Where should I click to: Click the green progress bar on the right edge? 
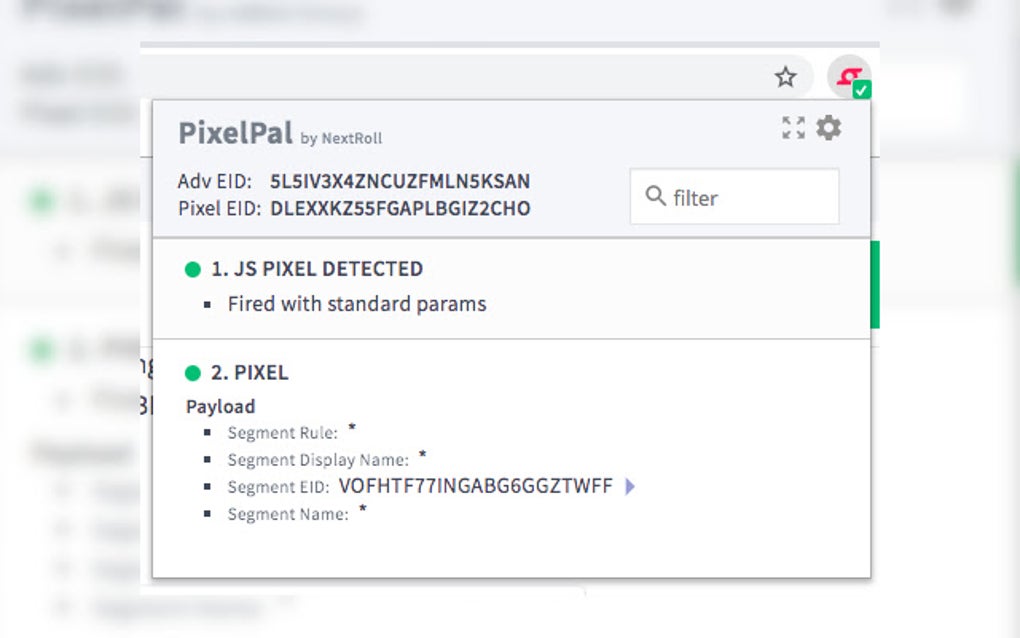click(x=876, y=285)
